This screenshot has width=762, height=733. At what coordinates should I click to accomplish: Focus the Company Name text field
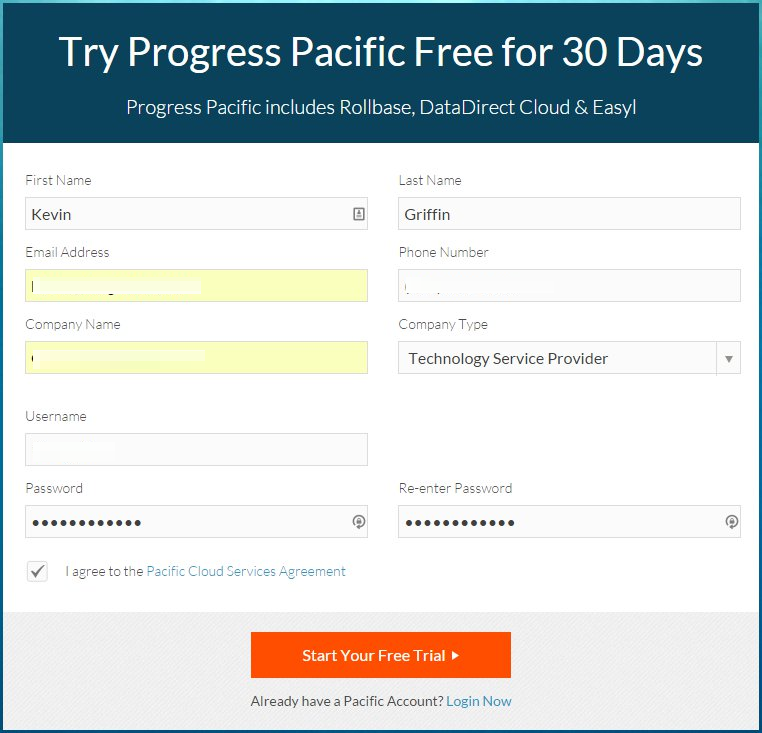(x=196, y=358)
